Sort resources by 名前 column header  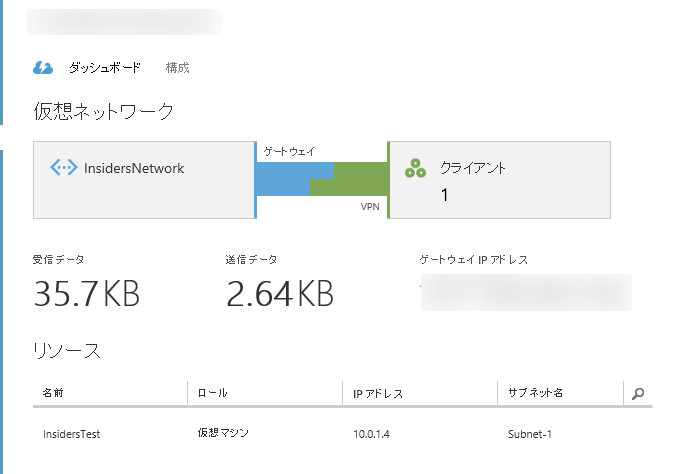pyautogui.click(x=53, y=394)
